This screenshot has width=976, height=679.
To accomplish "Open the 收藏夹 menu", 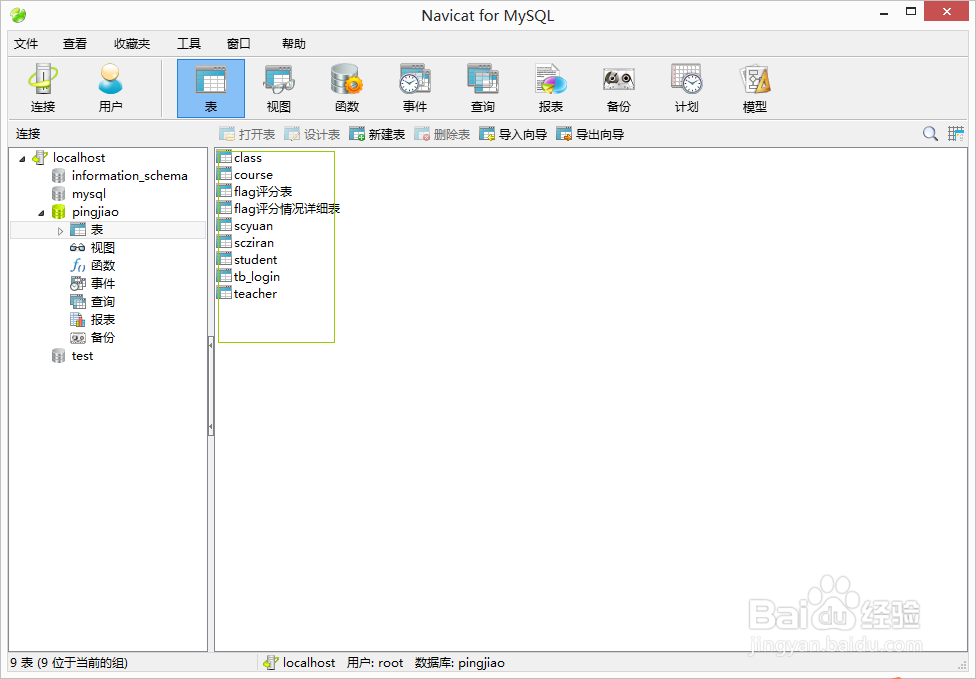I will (x=132, y=44).
